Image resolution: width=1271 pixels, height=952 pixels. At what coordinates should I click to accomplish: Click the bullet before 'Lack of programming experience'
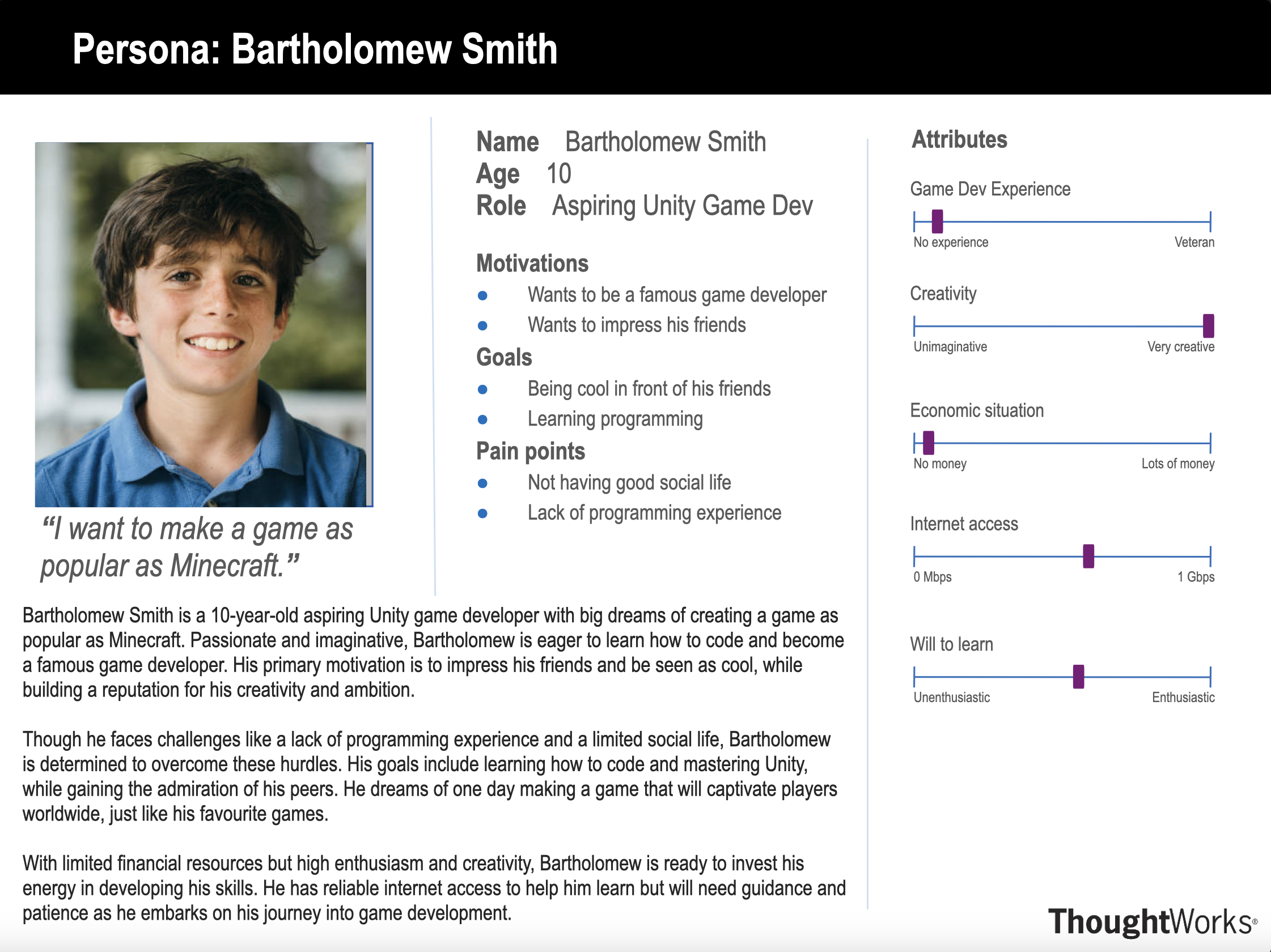[482, 513]
